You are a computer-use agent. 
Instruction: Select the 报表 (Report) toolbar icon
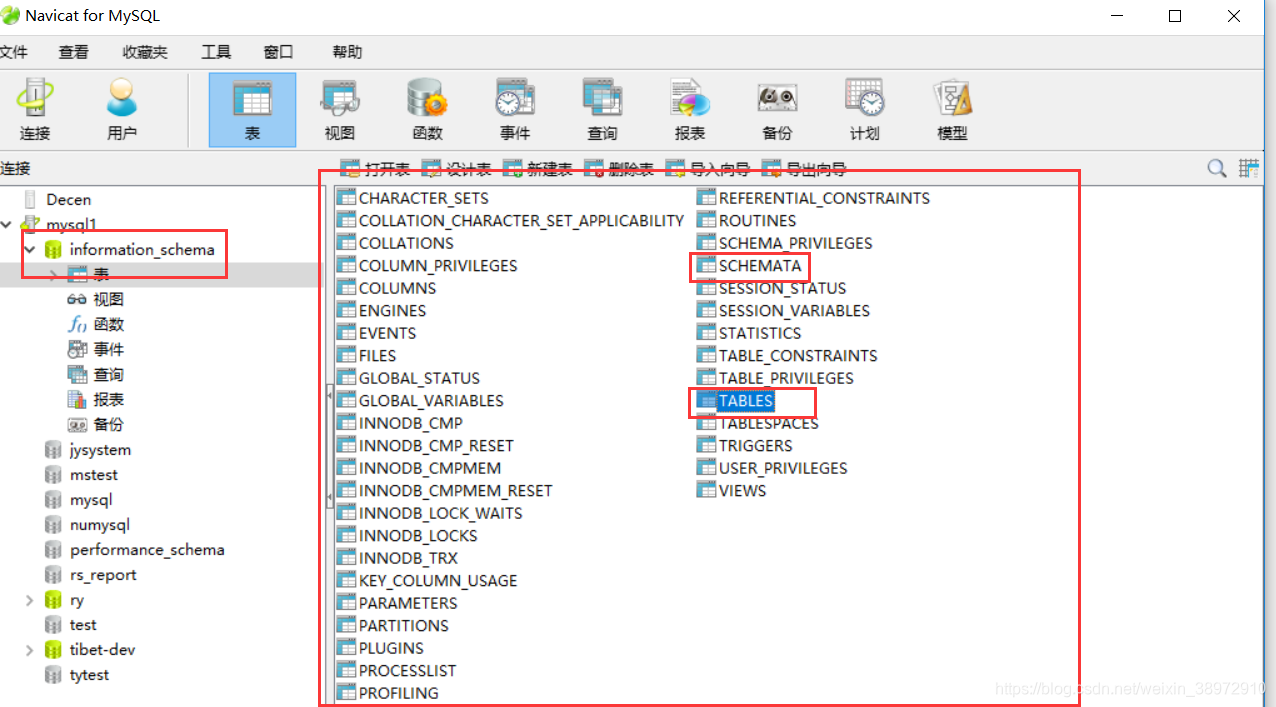coord(690,110)
